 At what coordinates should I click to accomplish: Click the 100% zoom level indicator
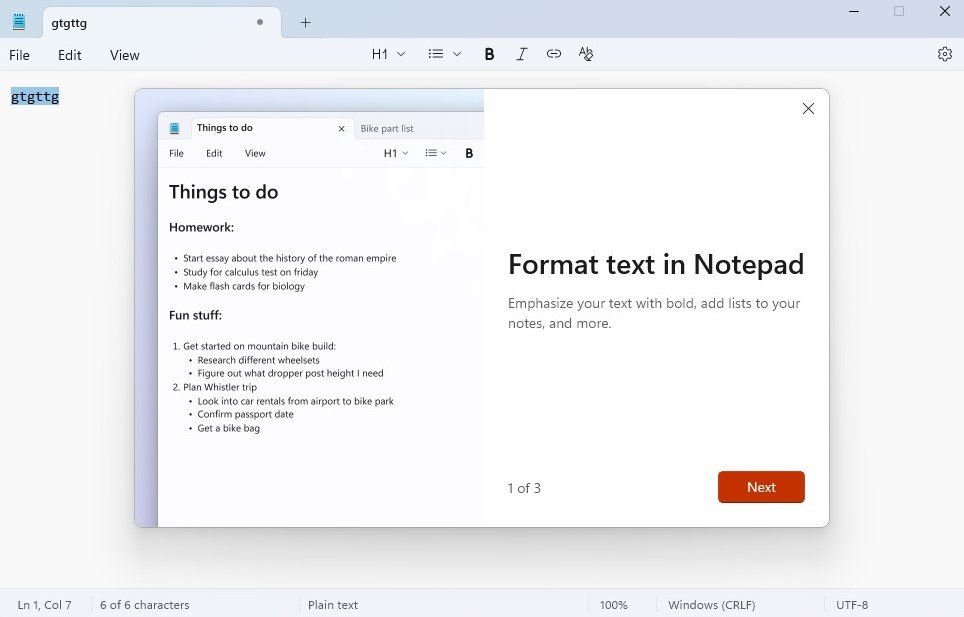[x=614, y=605]
